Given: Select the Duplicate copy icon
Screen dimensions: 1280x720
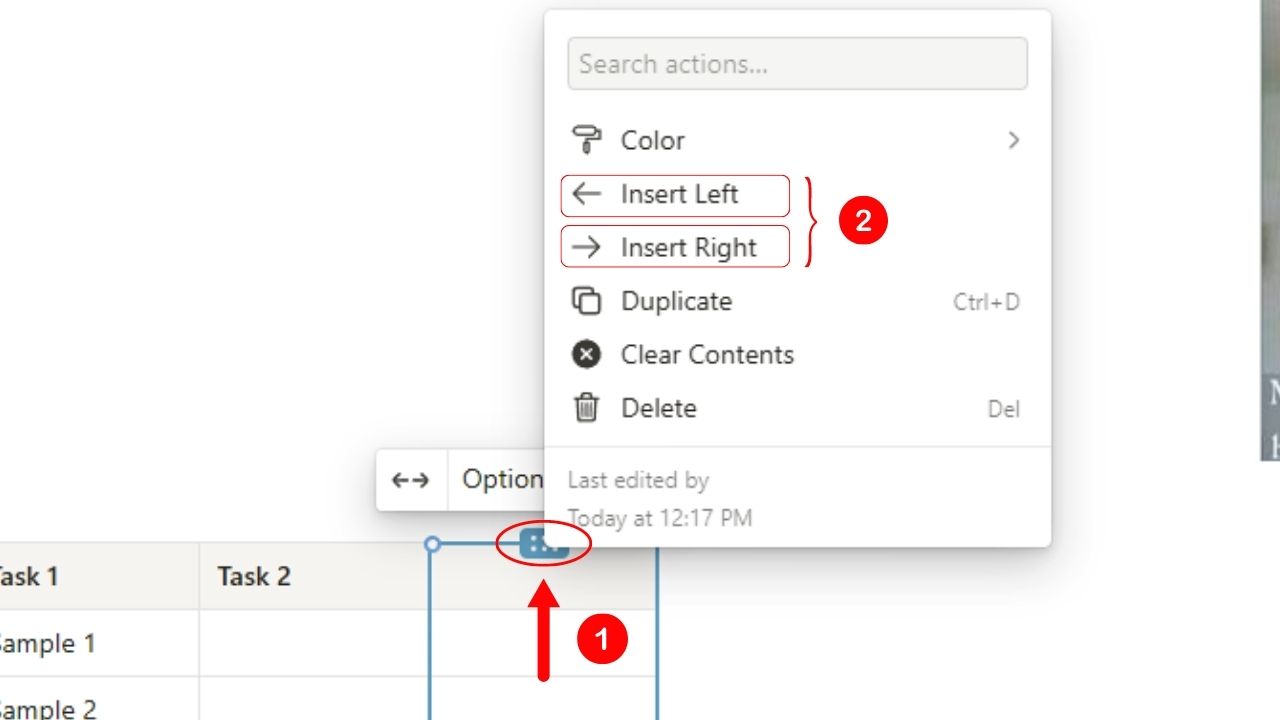Looking at the screenshot, I should click(x=586, y=301).
